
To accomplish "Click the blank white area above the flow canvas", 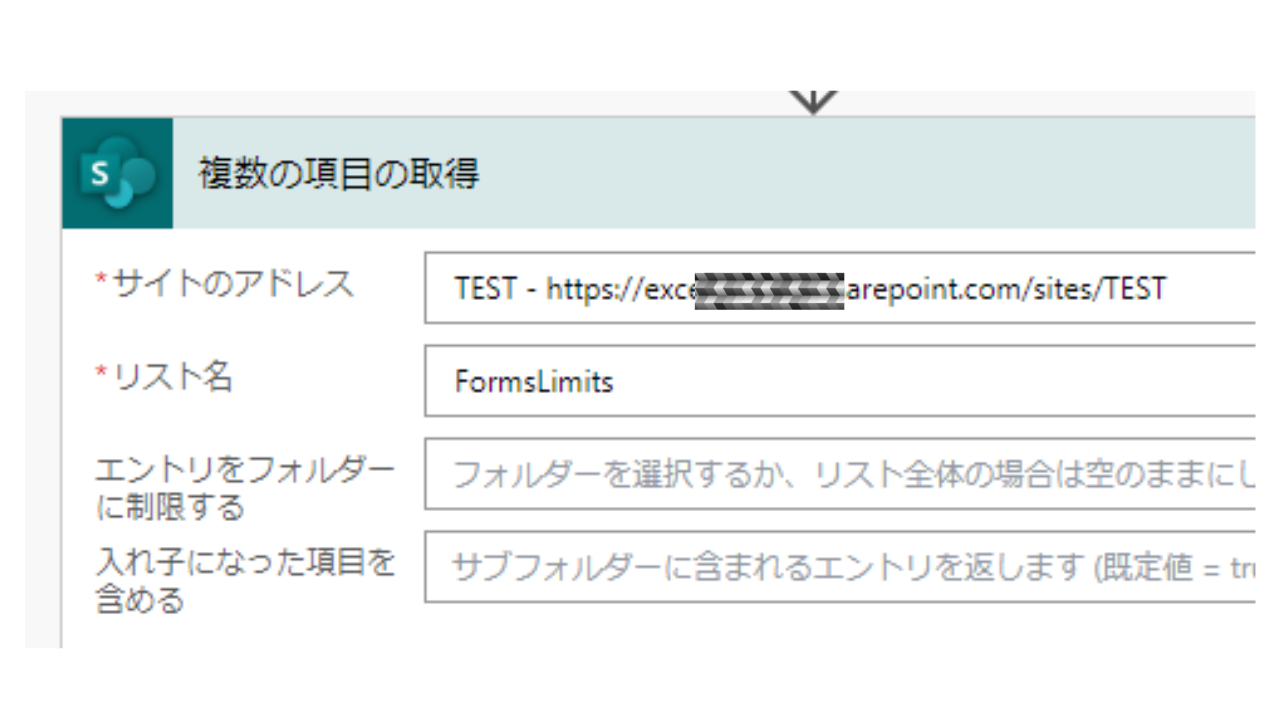I will [x=640, y=45].
